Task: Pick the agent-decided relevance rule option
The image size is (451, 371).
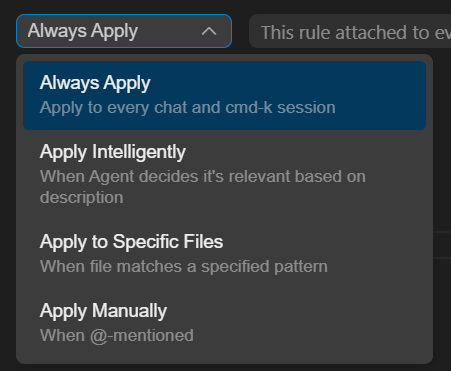Action: tap(224, 174)
